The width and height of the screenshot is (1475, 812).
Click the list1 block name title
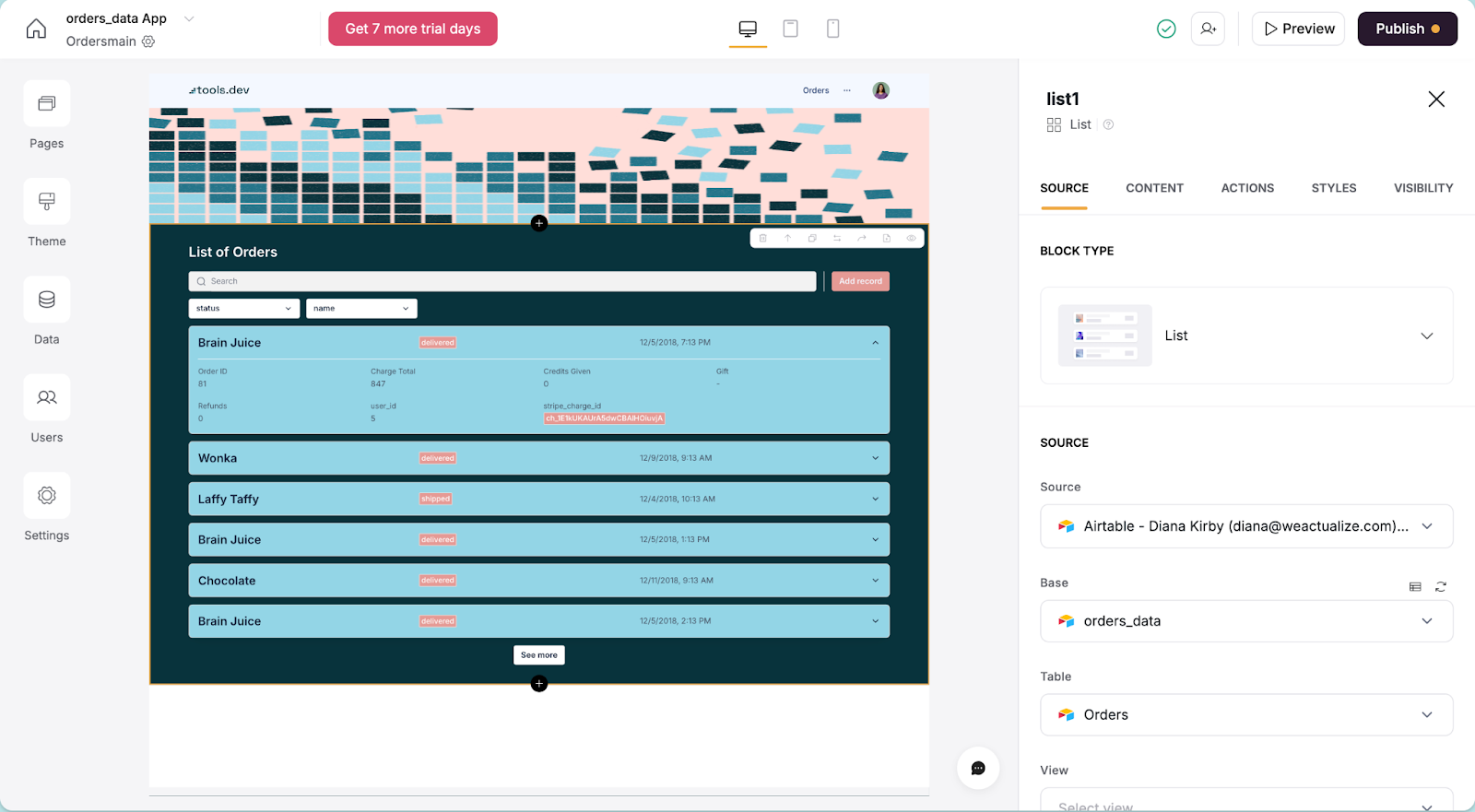(x=1063, y=99)
